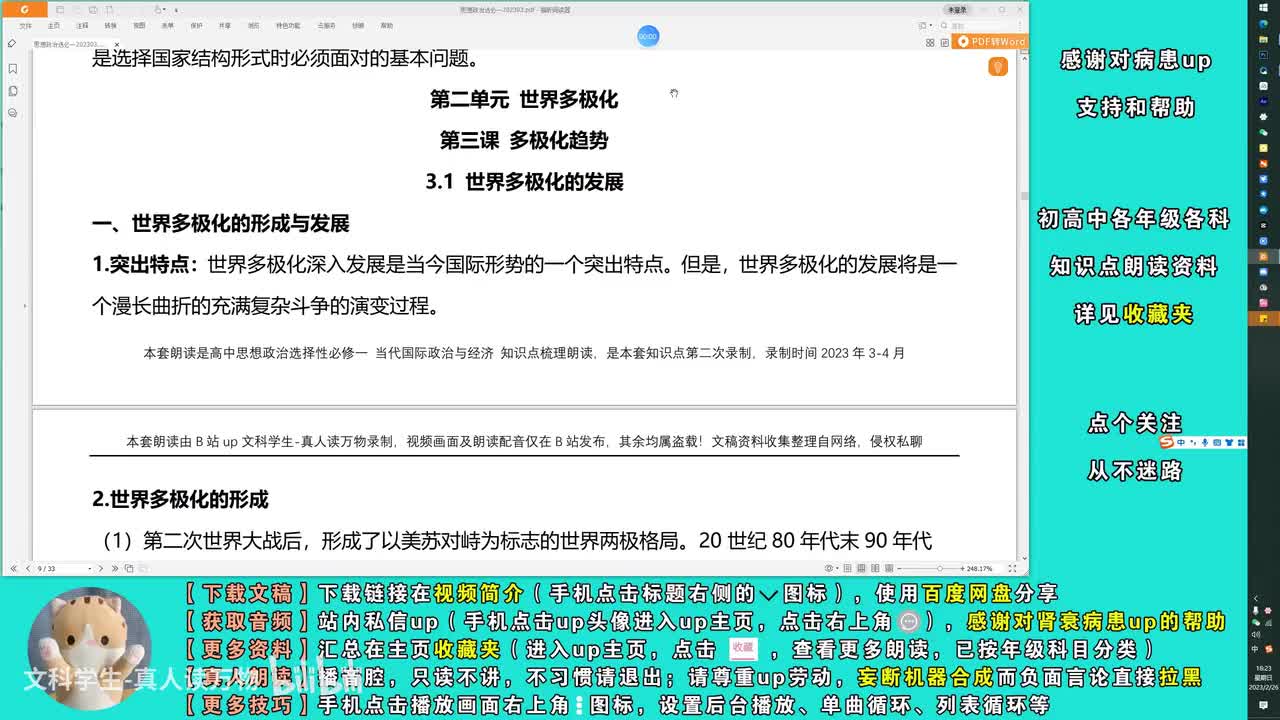Viewport: 1280px width, 720px height.
Task: Click zoom-in plus at slider's right end
Action: 962,568
